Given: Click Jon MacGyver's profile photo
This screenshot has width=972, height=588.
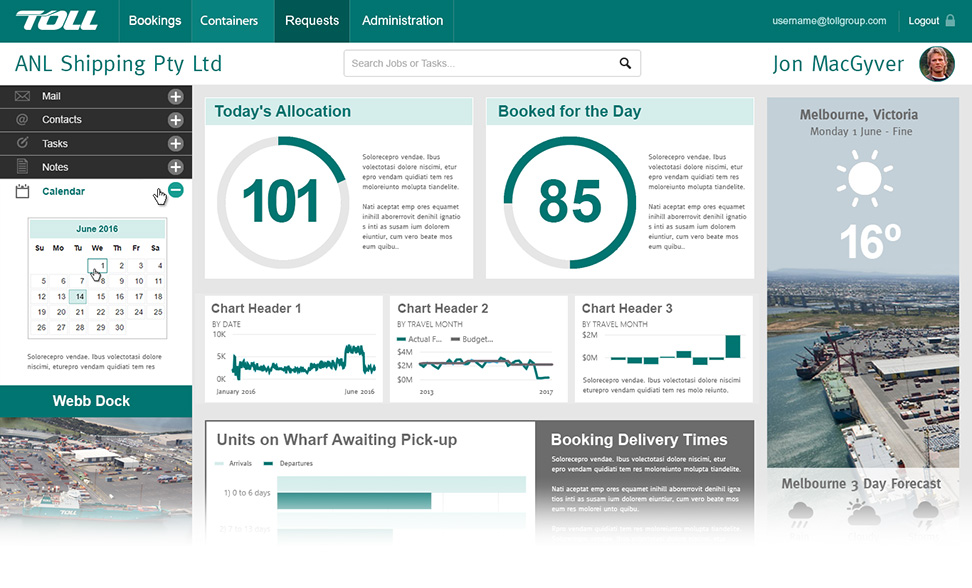Looking at the screenshot, I should coord(937,64).
